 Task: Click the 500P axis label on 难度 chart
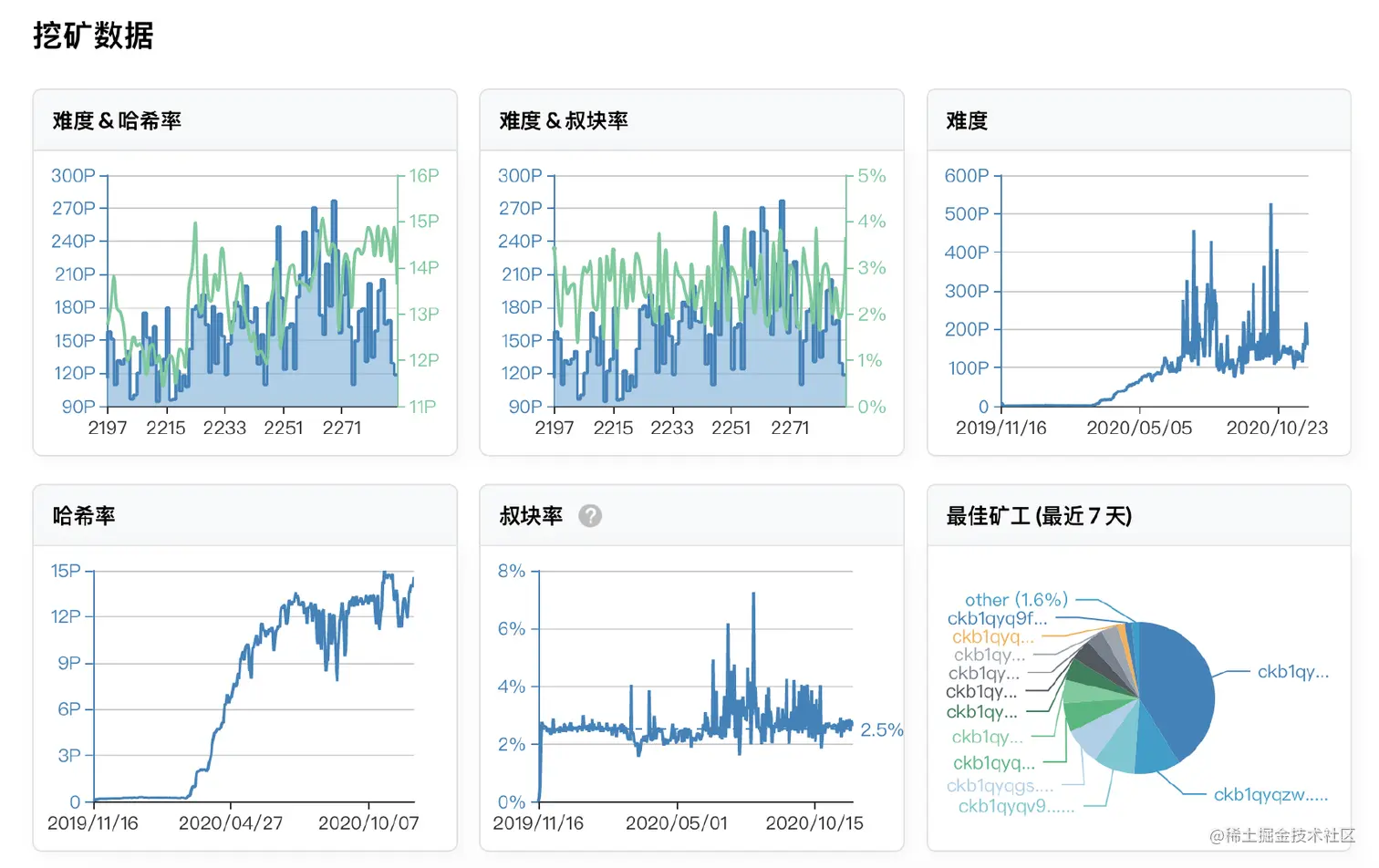tap(966, 214)
